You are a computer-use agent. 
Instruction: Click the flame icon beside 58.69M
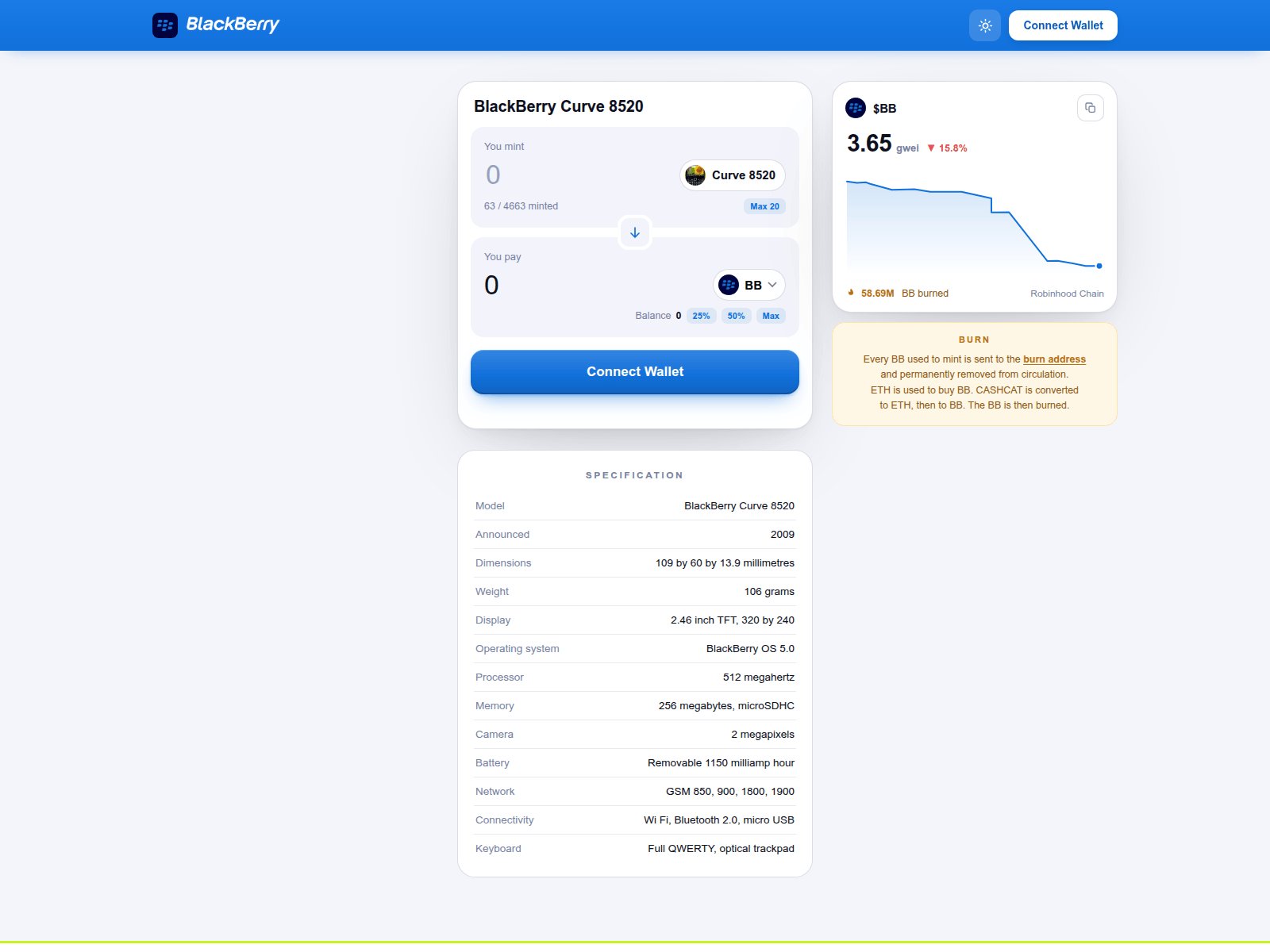click(851, 293)
